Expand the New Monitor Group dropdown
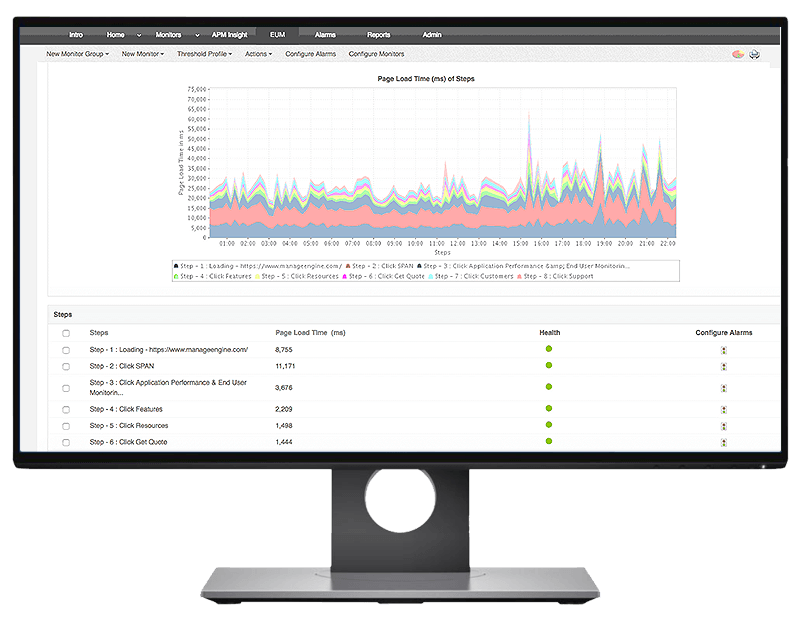The height and width of the screenshot is (620, 800). tap(78, 54)
